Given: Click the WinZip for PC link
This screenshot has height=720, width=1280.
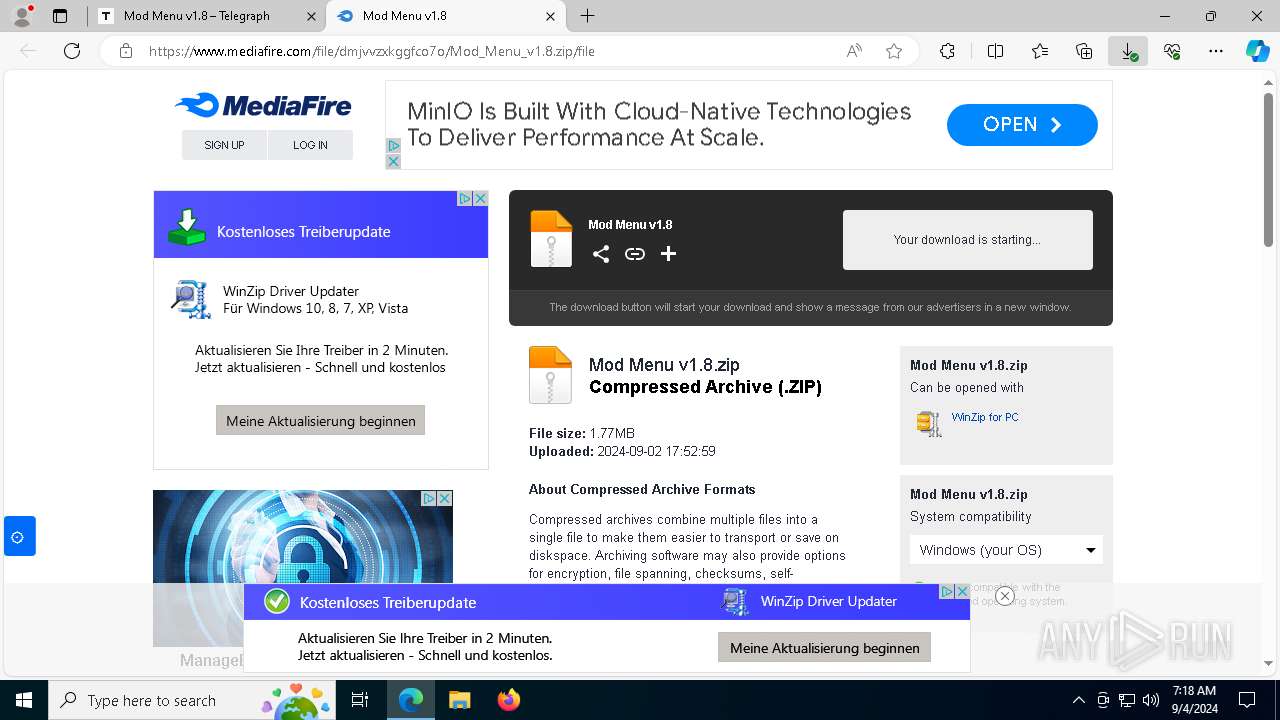Looking at the screenshot, I should click(985, 417).
